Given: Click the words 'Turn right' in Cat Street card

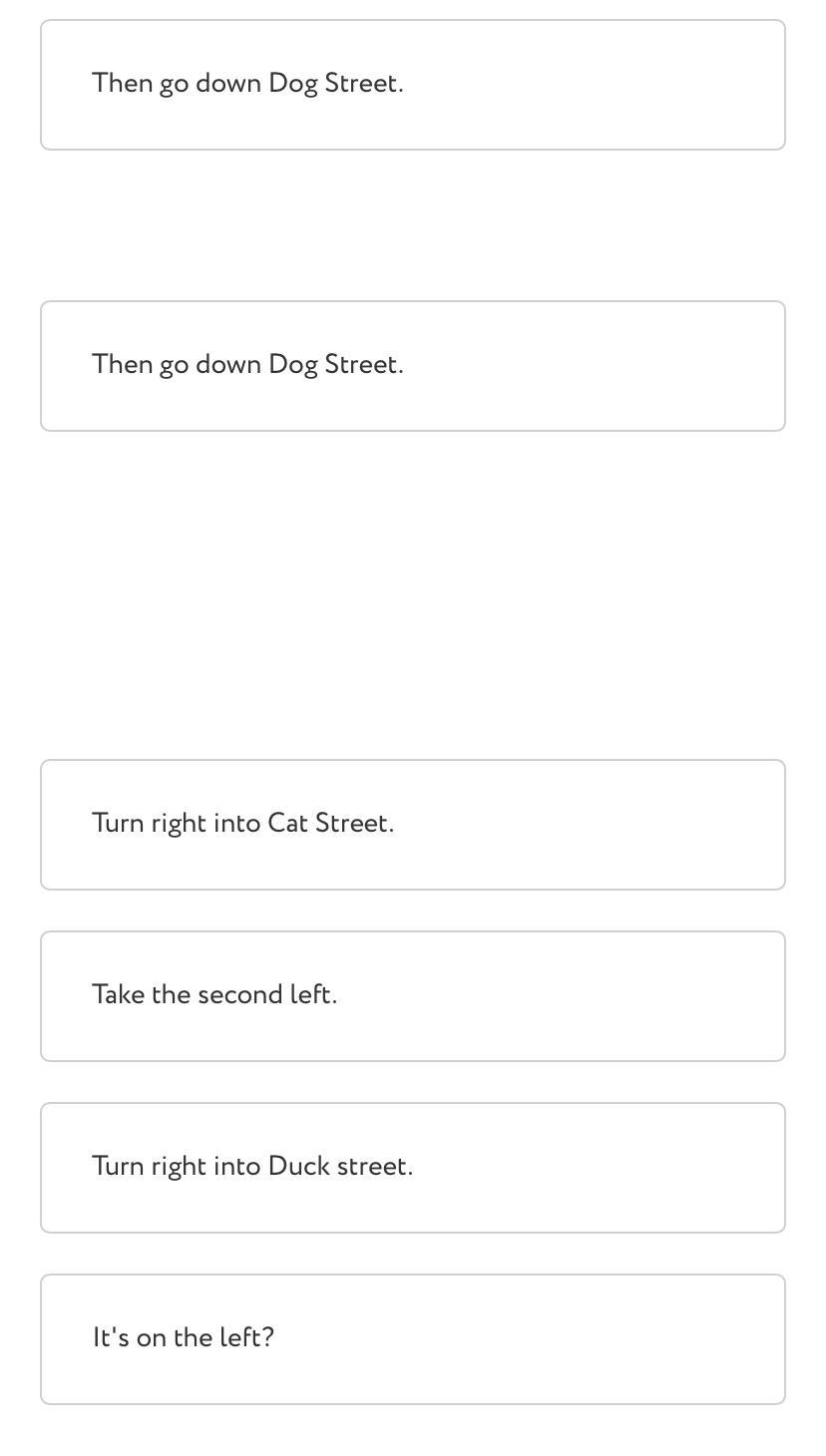Looking at the screenshot, I should pyautogui.click(x=143, y=824).
